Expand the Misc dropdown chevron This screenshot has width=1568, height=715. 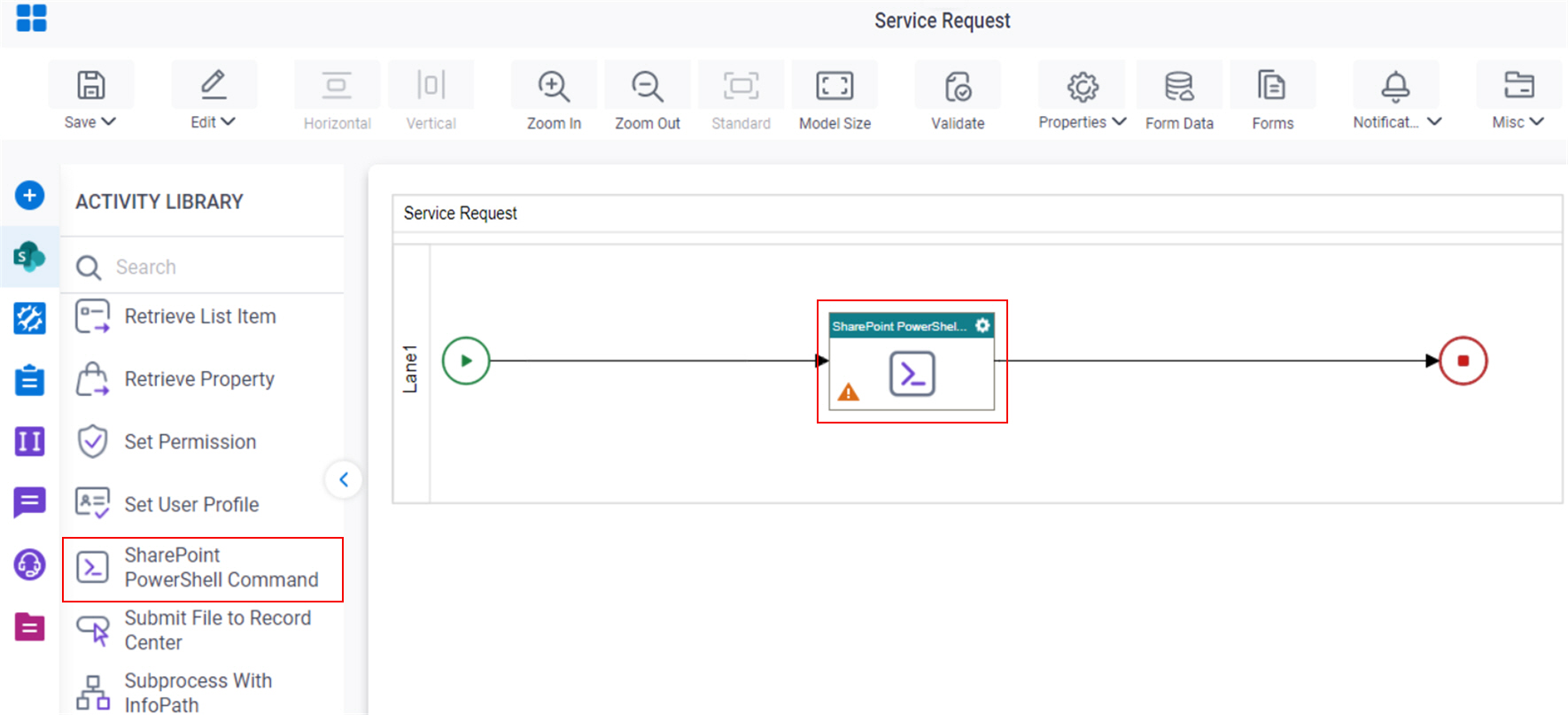point(1537,121)
